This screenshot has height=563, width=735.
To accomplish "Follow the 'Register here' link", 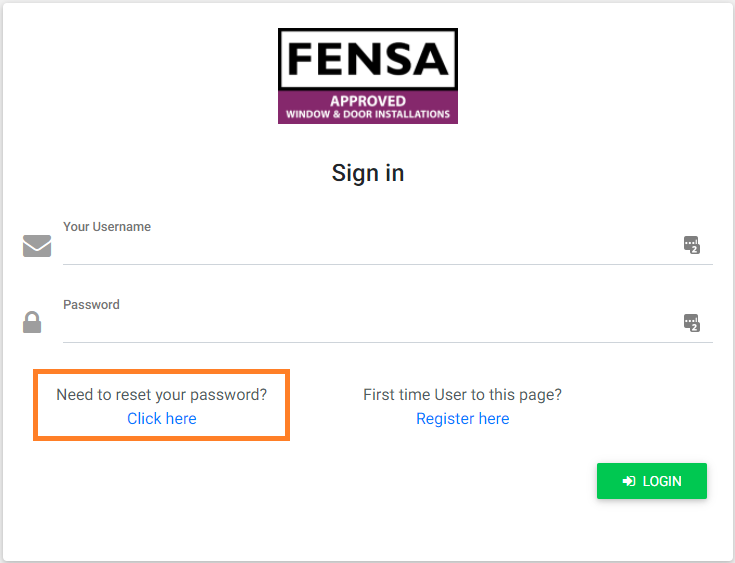I will click(x=463, y=418).
